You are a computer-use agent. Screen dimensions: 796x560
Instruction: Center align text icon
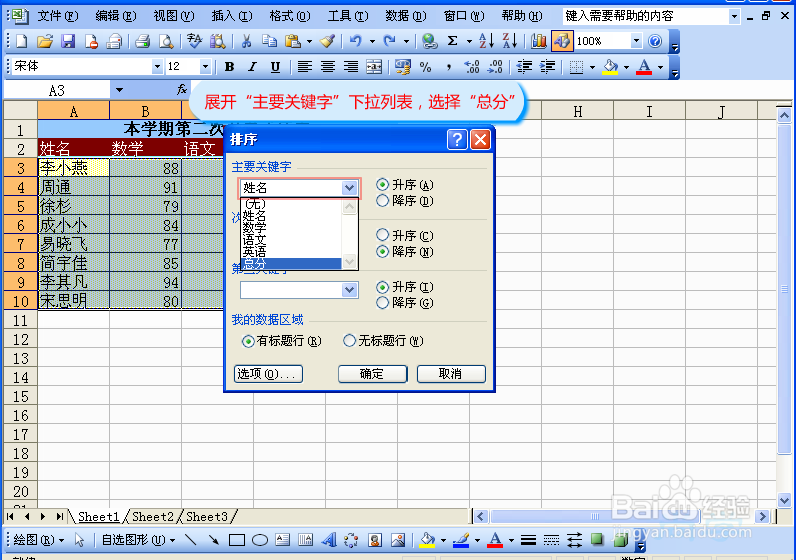328,67
